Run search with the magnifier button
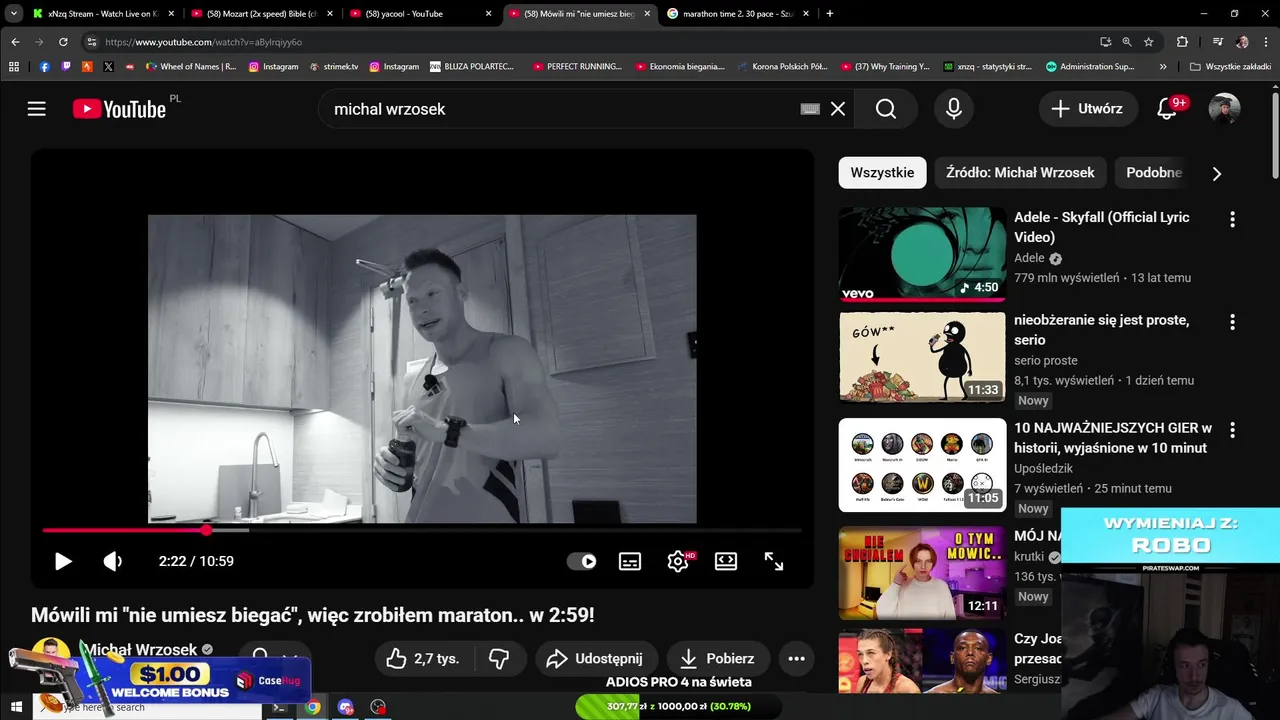The width and height of the screenshot is (1280, 720). pyautogui.click(x=886, y=109)
